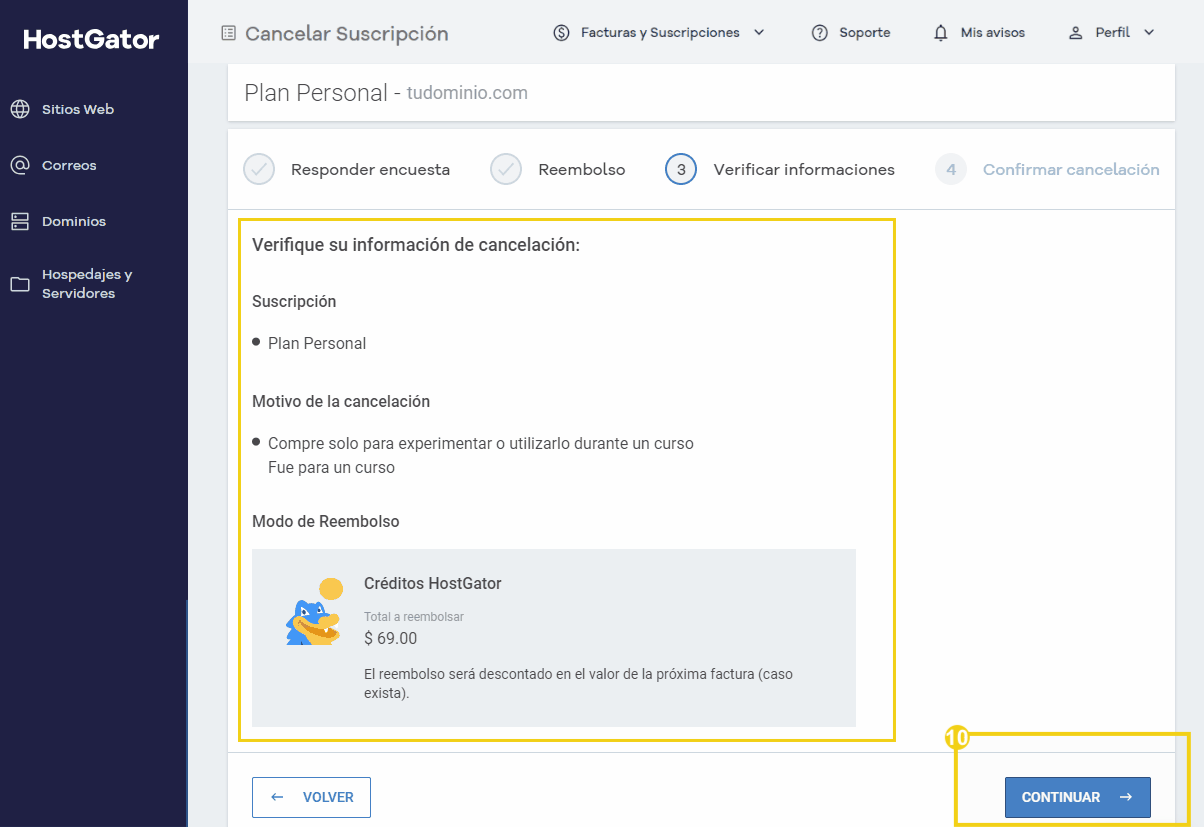Click the left arrow on the Volver button
The image size is (1204, 827).
[278, 797]
